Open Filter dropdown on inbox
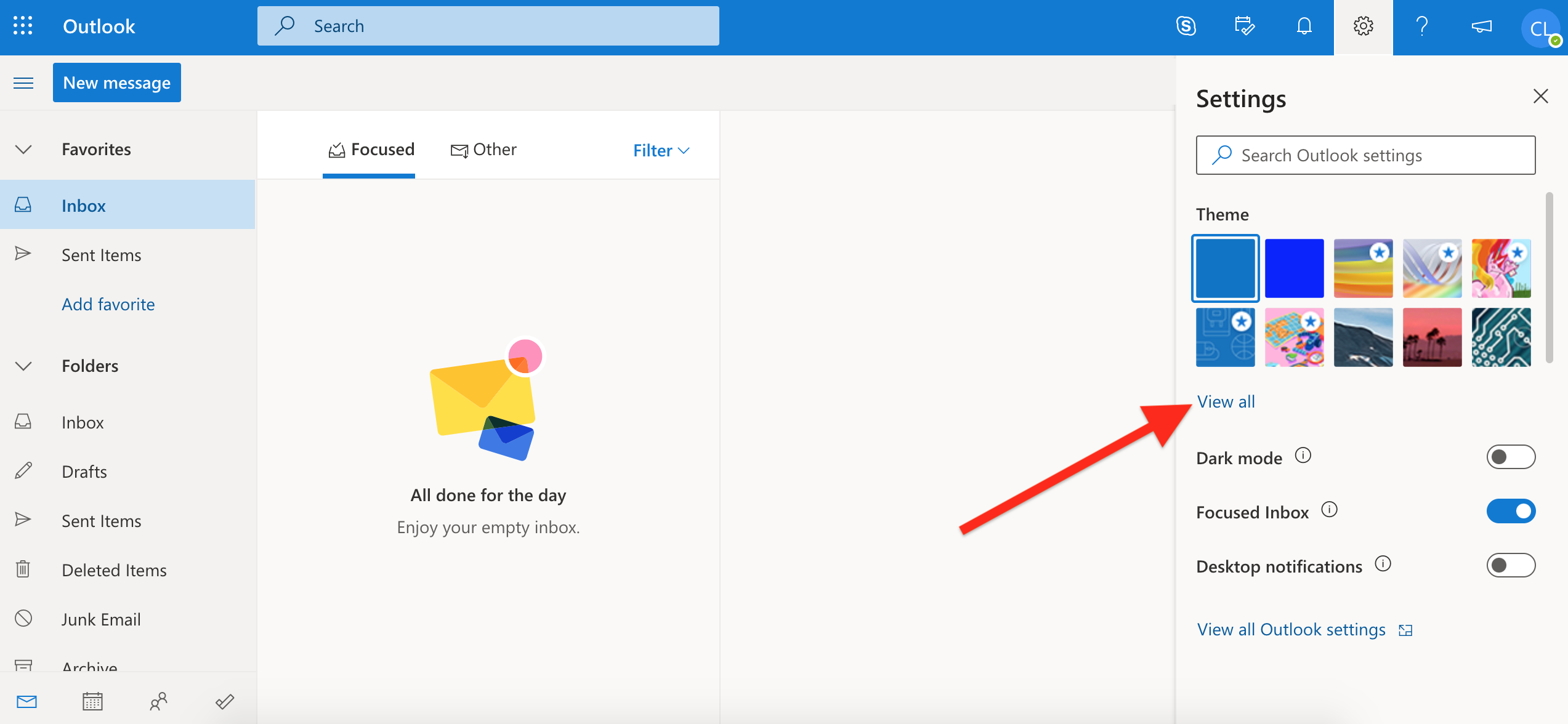1568x724 pixels. coord(660,150)
